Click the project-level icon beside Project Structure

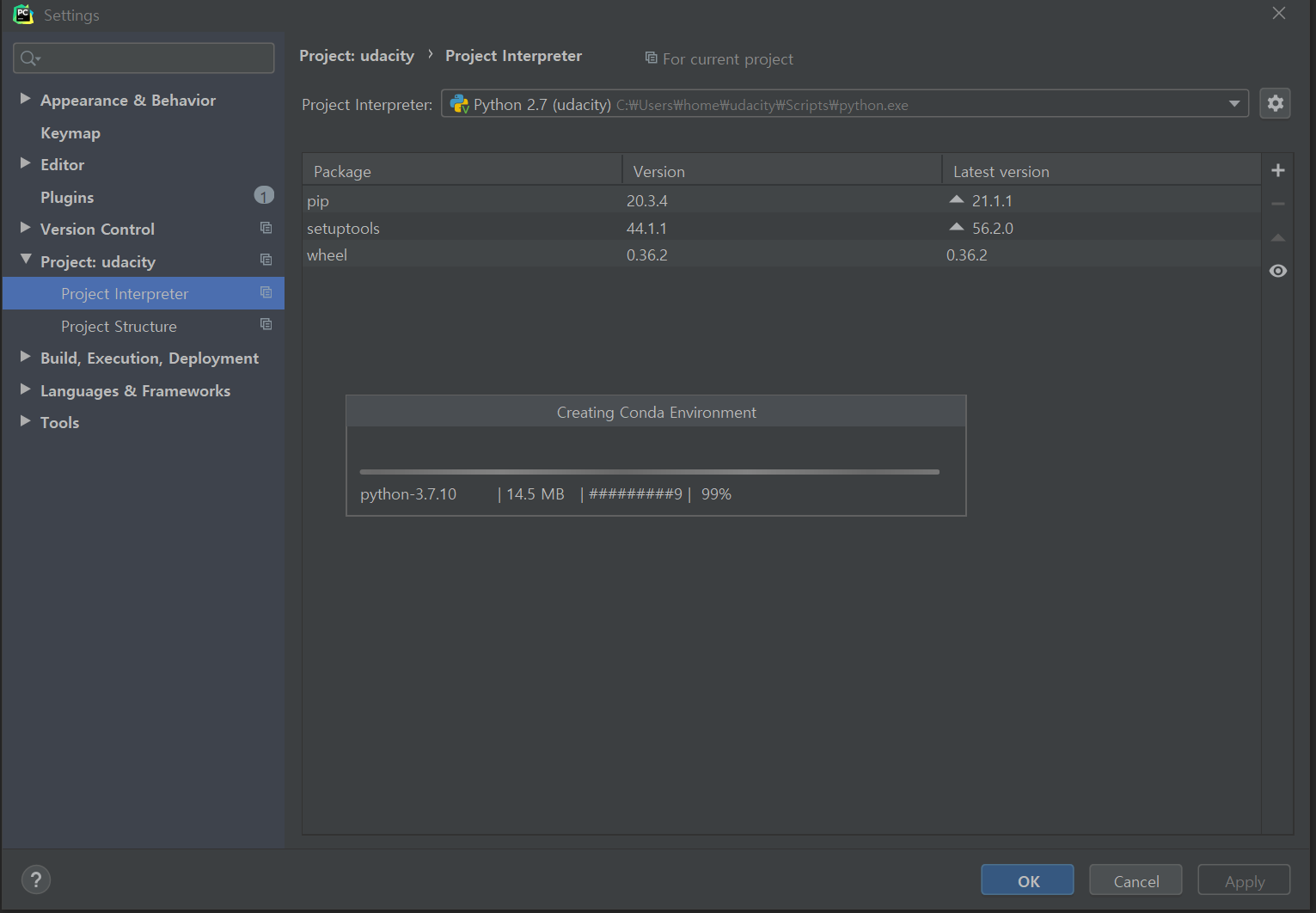click(x=266, y=324)
